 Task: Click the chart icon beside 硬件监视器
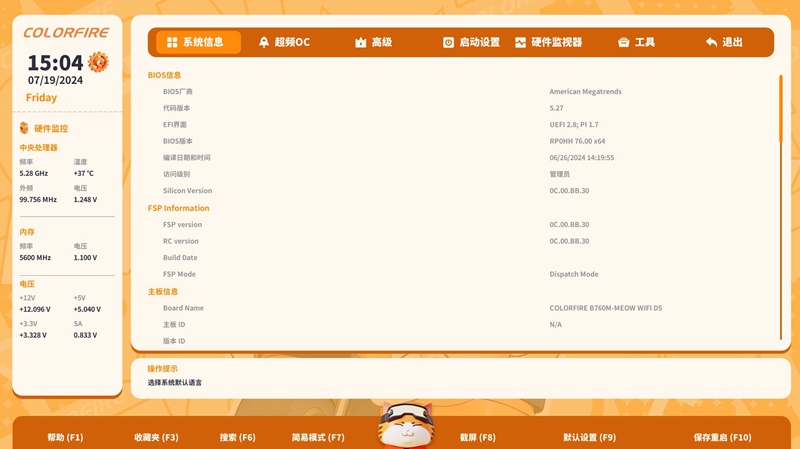click(521, 43)
